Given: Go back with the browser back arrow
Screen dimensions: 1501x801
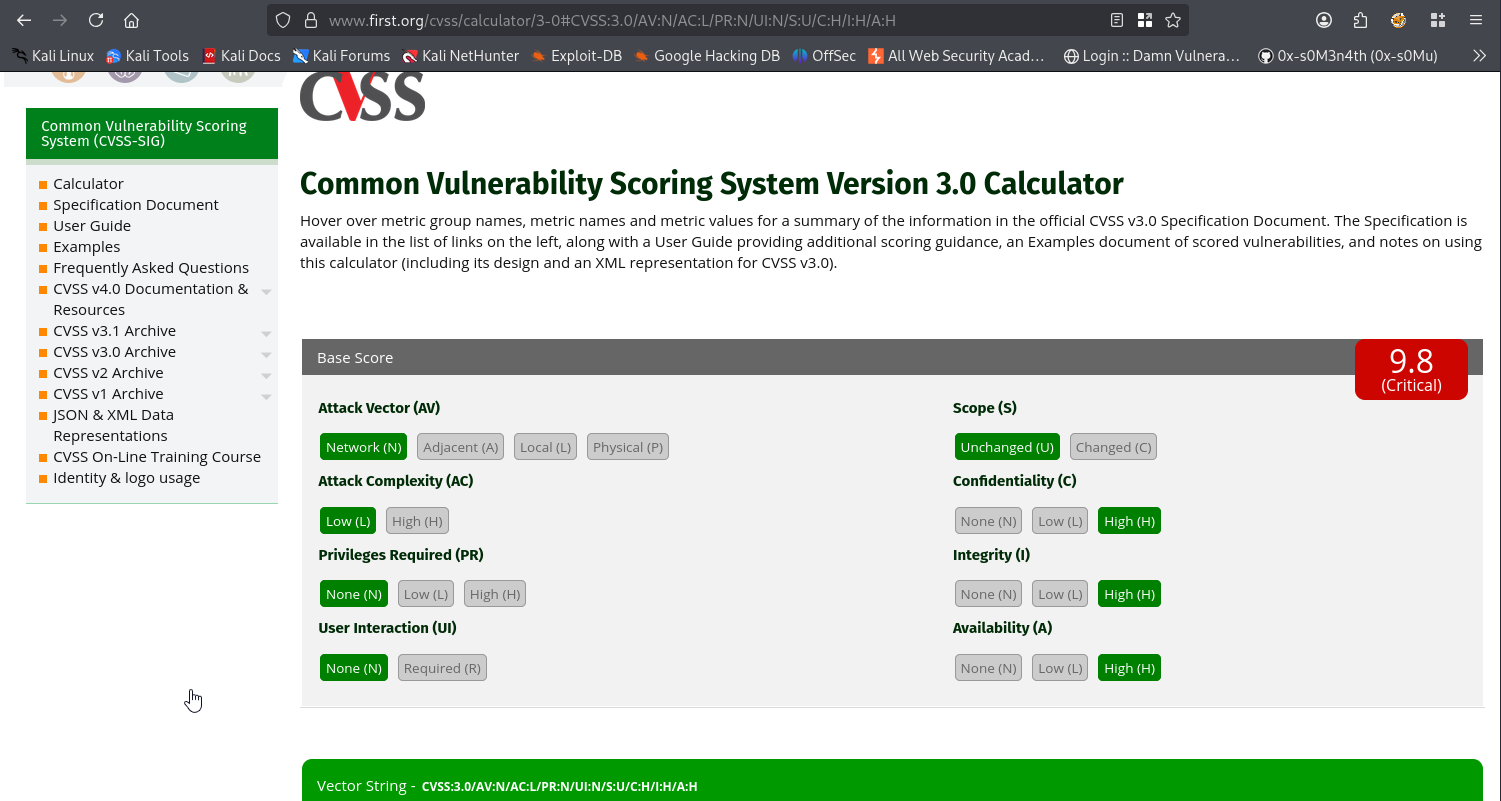Looking at the screenshot, I should 24,20.
